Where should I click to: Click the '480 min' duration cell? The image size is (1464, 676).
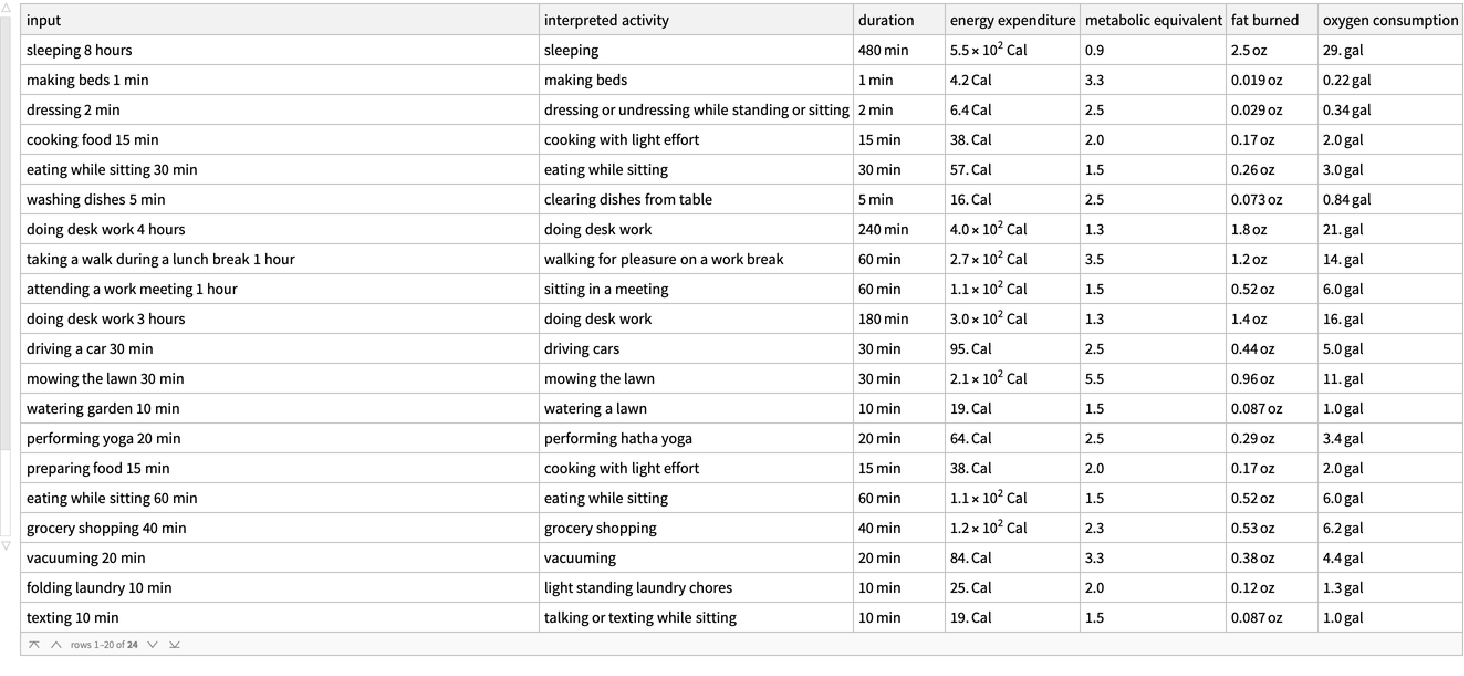pyautogui.click(x=882, y=50)
